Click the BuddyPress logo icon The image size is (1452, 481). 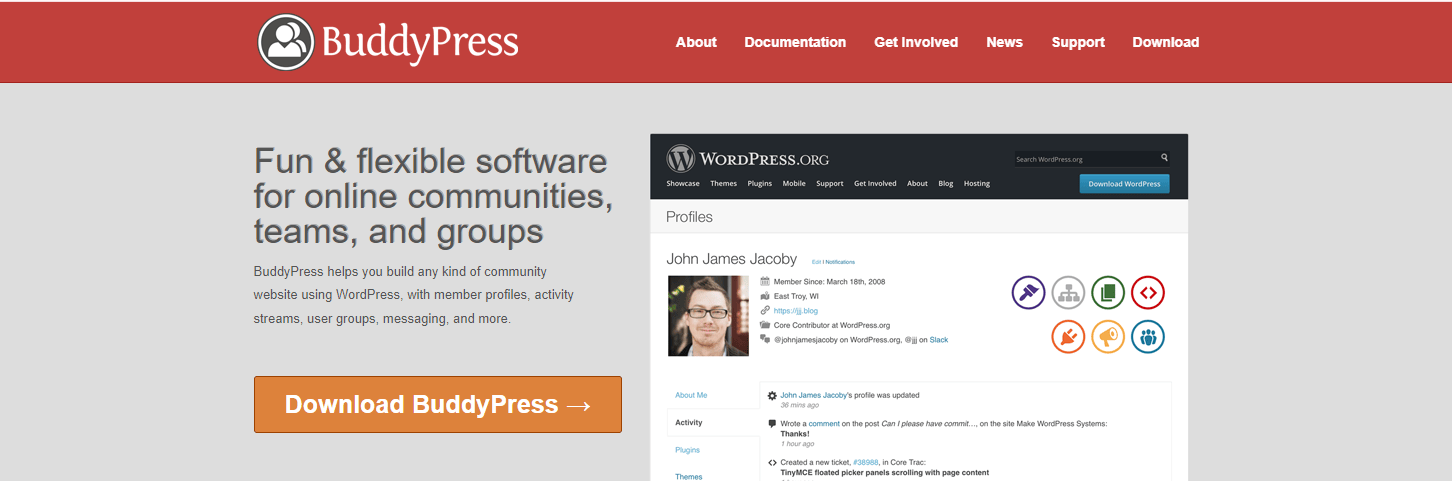286,42
